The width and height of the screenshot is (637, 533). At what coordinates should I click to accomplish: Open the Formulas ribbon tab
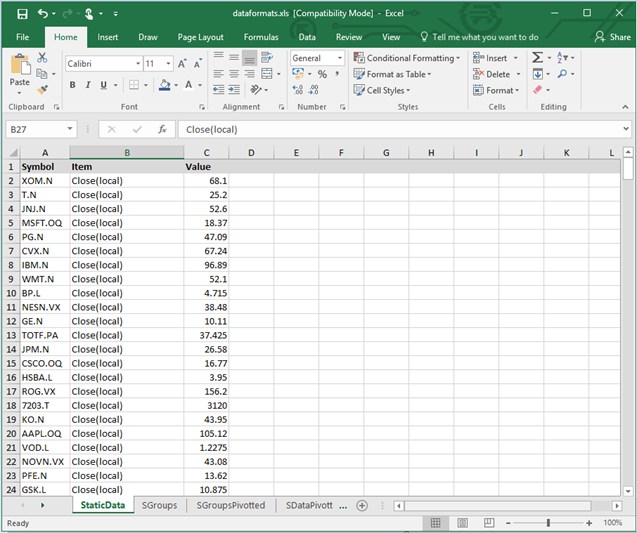261,37
